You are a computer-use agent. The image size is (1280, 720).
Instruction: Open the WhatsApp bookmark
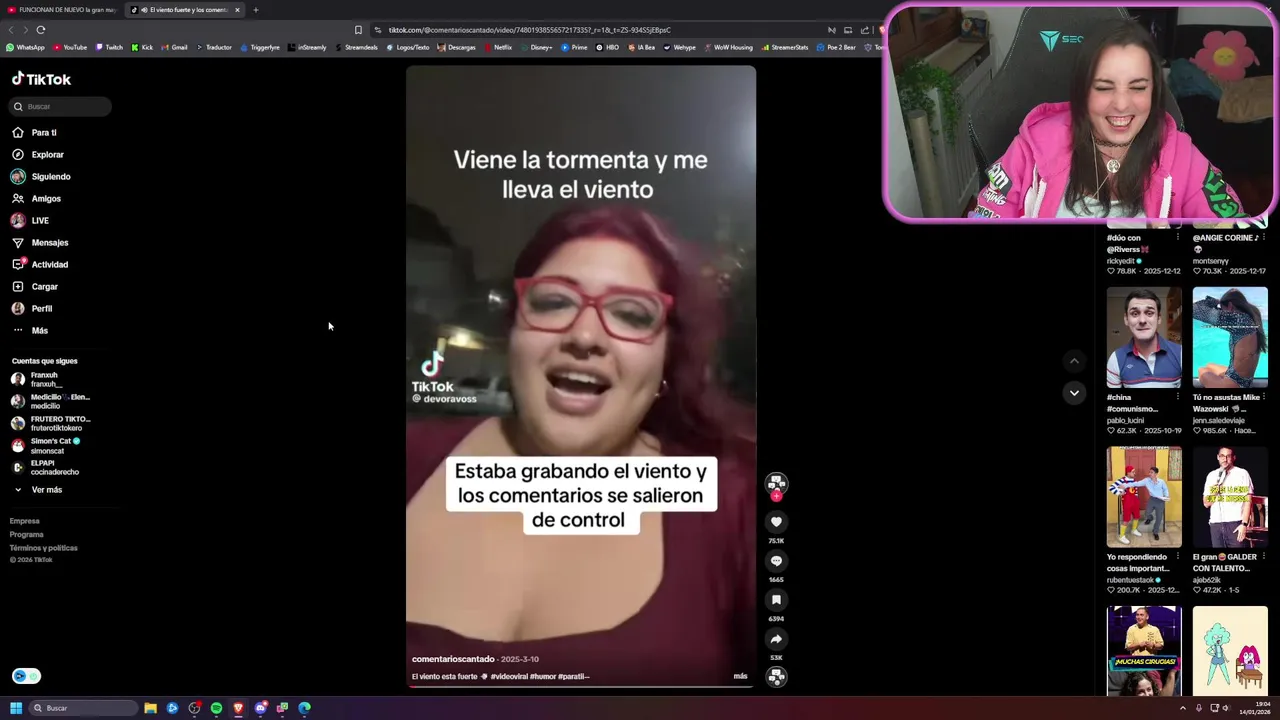[x=25, y=47]
